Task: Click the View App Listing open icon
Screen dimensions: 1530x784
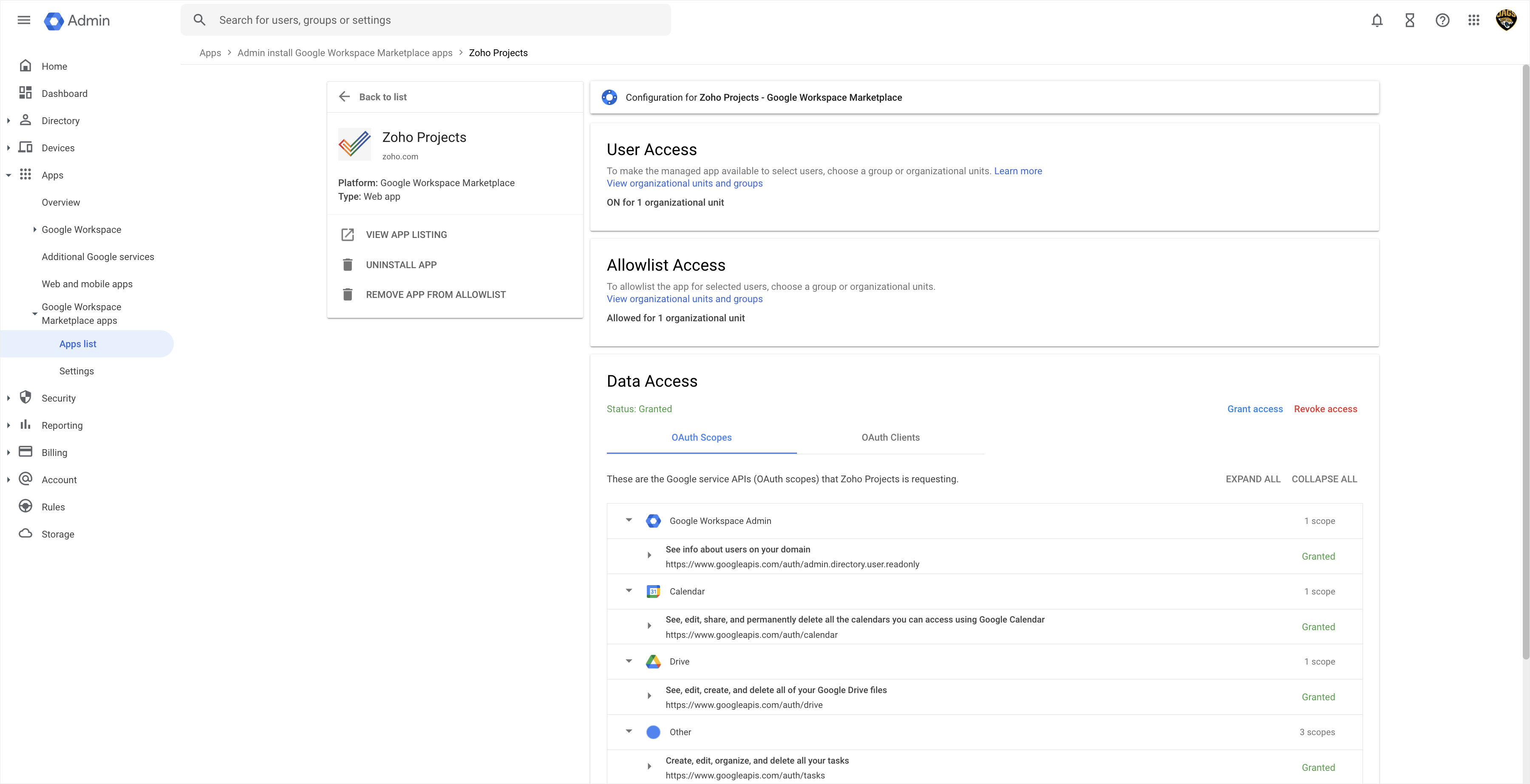Action: click(348, 235)
